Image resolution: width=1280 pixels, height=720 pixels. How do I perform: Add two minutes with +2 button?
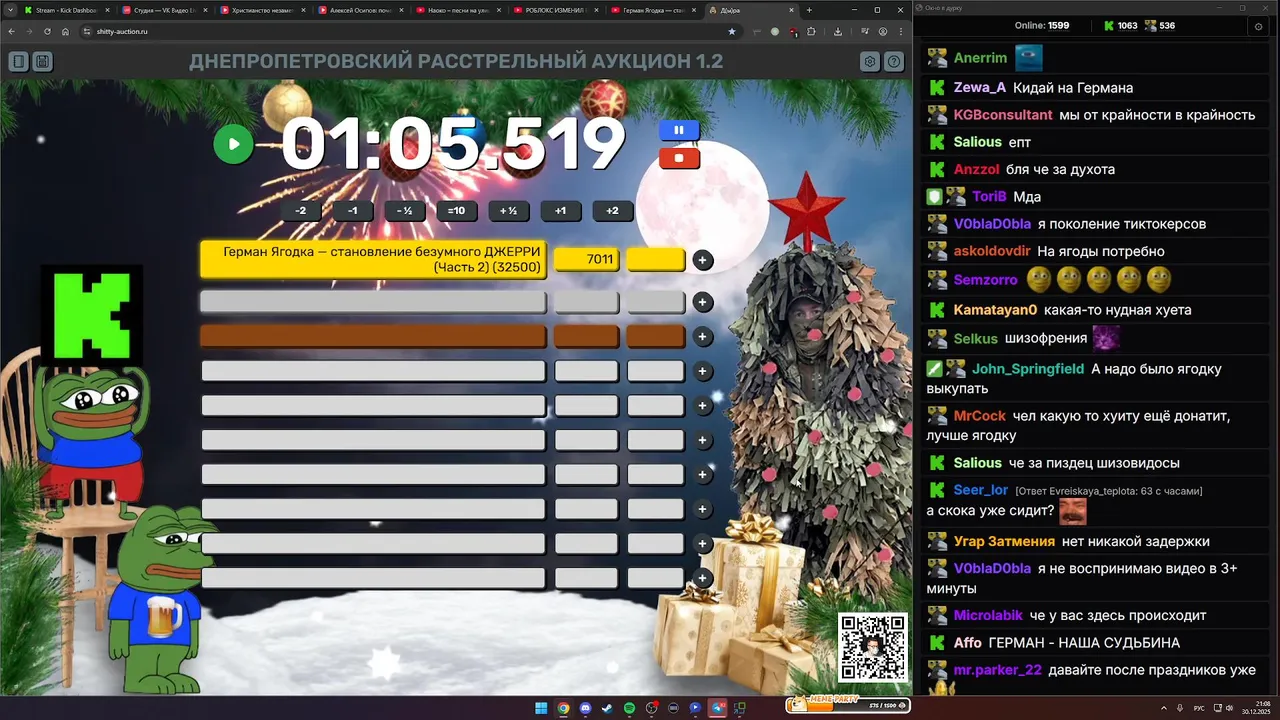613,211
